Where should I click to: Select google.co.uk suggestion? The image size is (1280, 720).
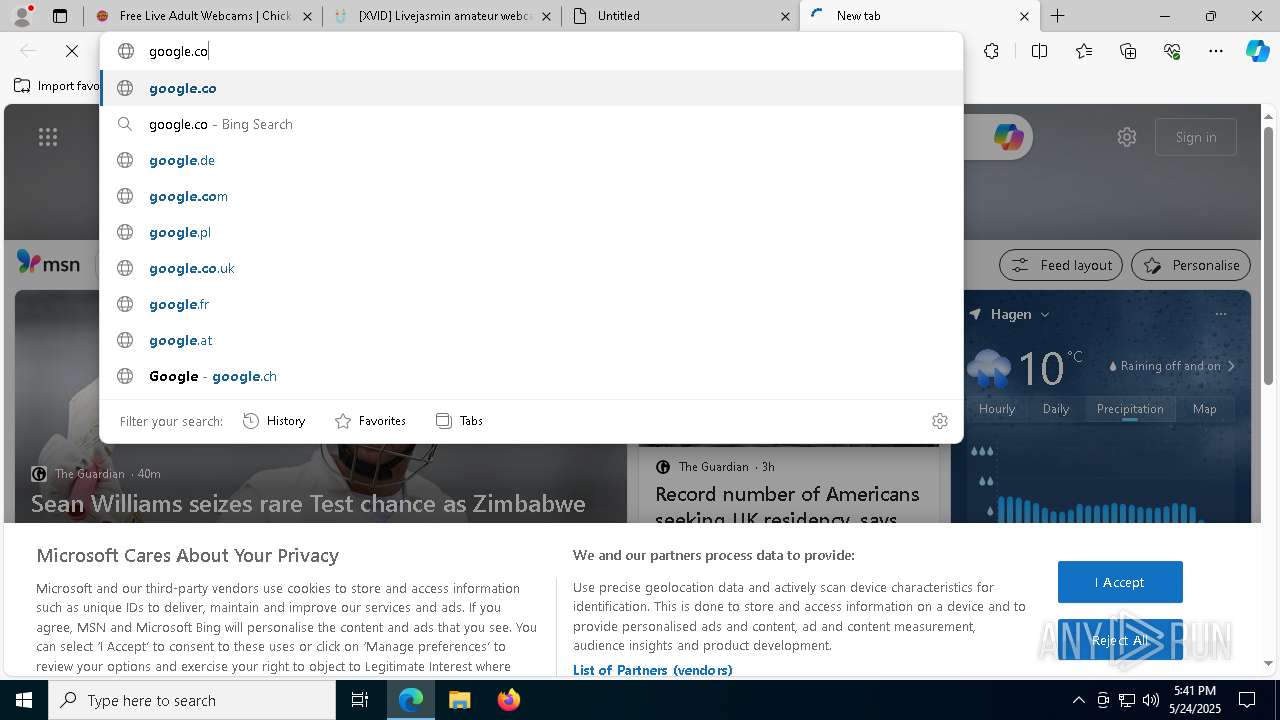532,268
